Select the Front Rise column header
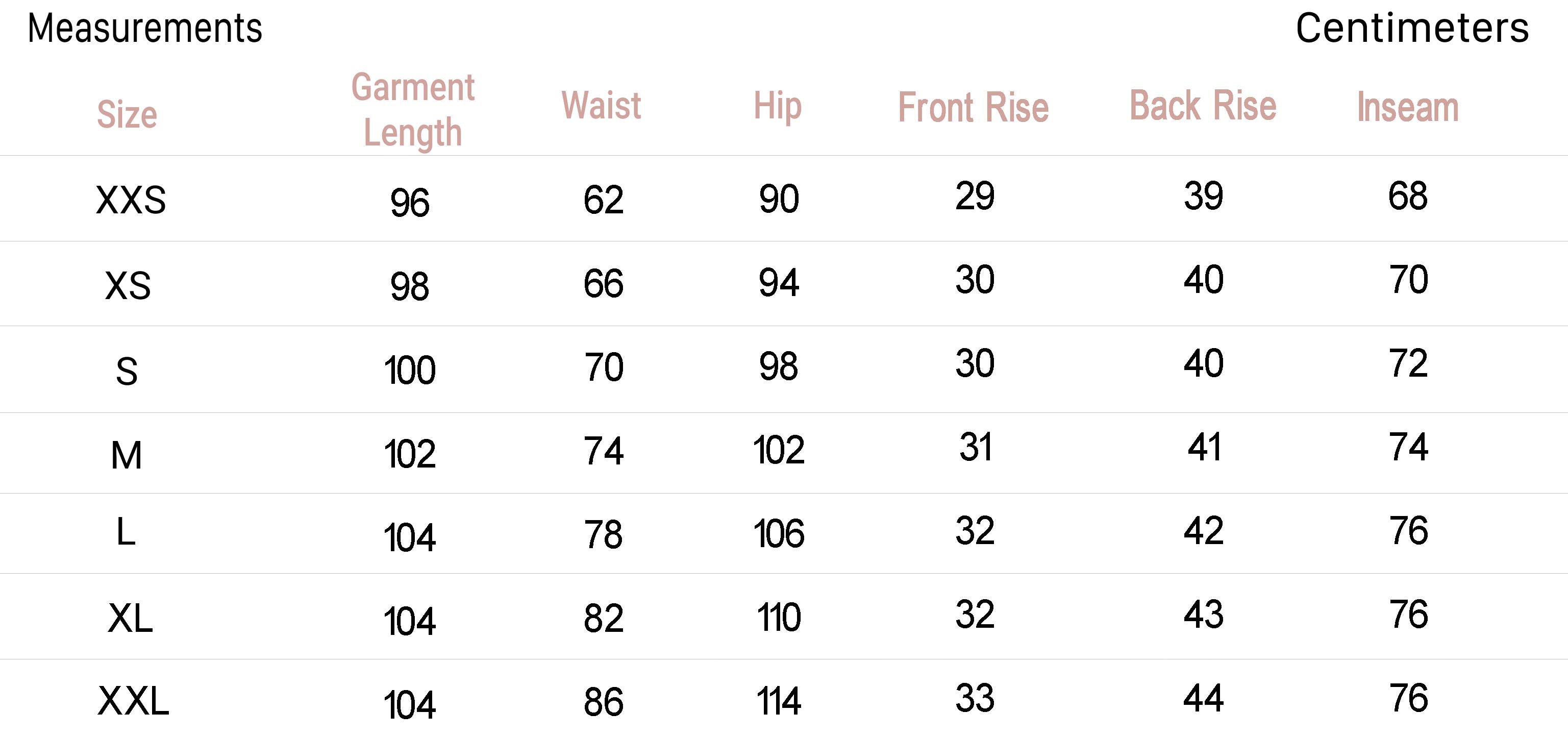The width and height of the screenshot is (1568, 737). tap(974, 108)
